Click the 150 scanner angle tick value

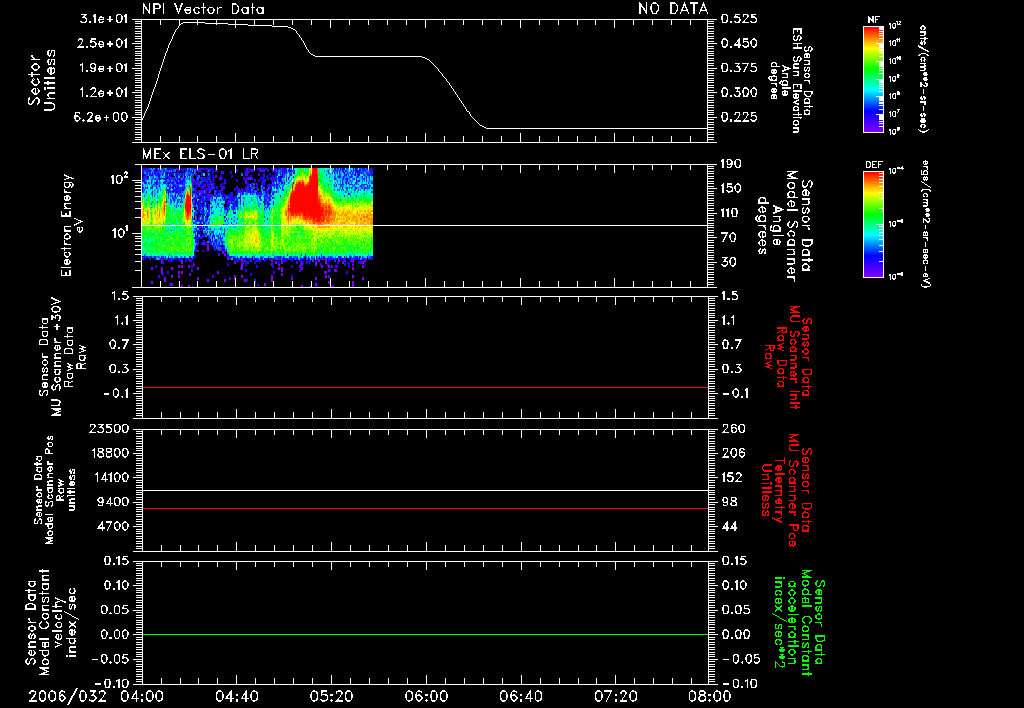(731, 189)
